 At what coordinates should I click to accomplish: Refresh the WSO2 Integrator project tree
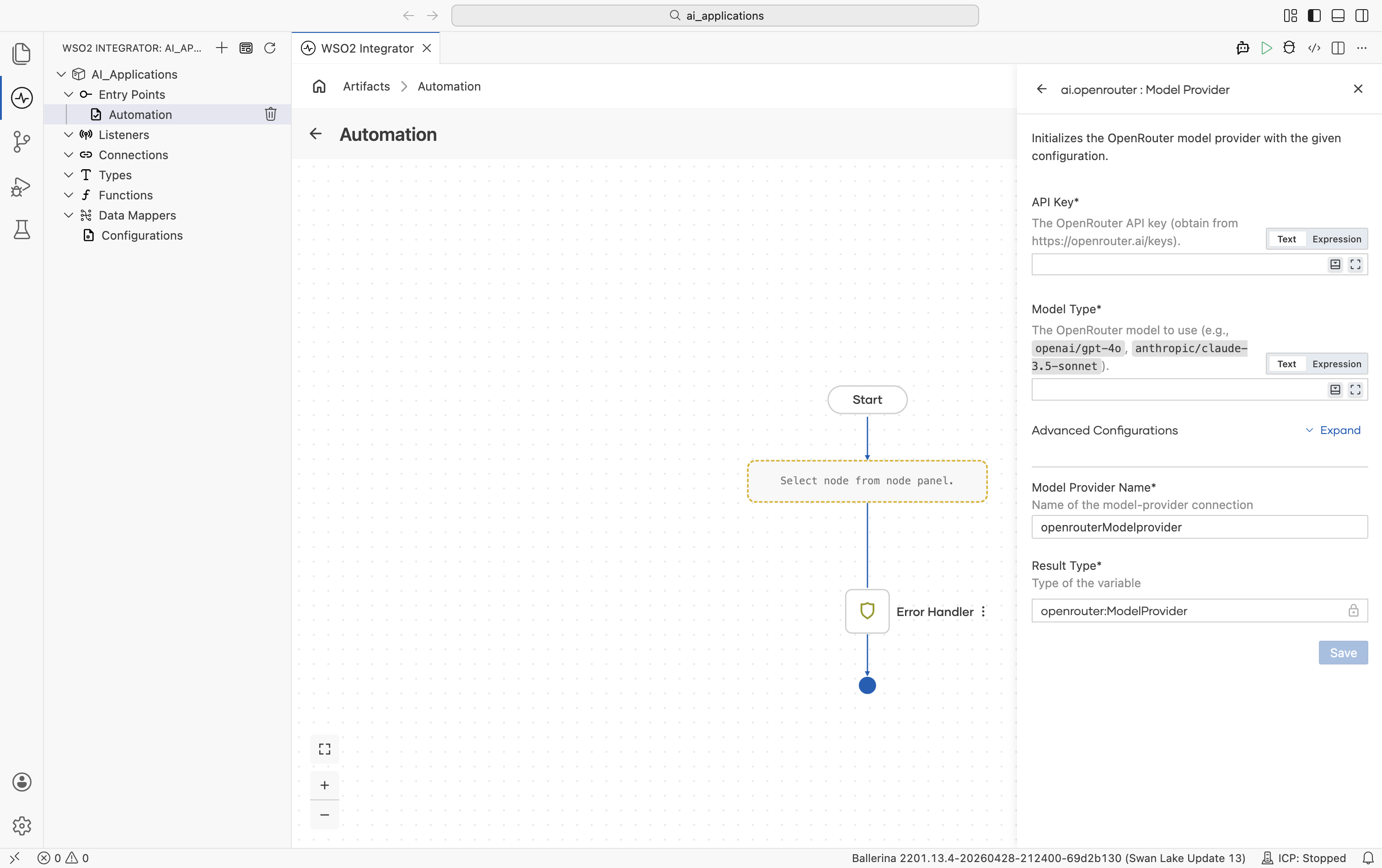point(270,48)
